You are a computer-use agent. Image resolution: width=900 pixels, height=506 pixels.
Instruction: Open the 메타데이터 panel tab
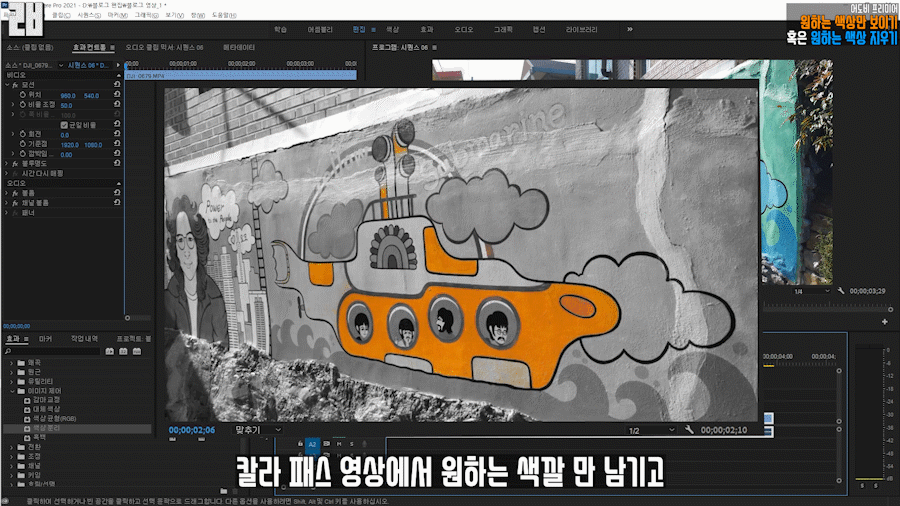coord(239,48)
